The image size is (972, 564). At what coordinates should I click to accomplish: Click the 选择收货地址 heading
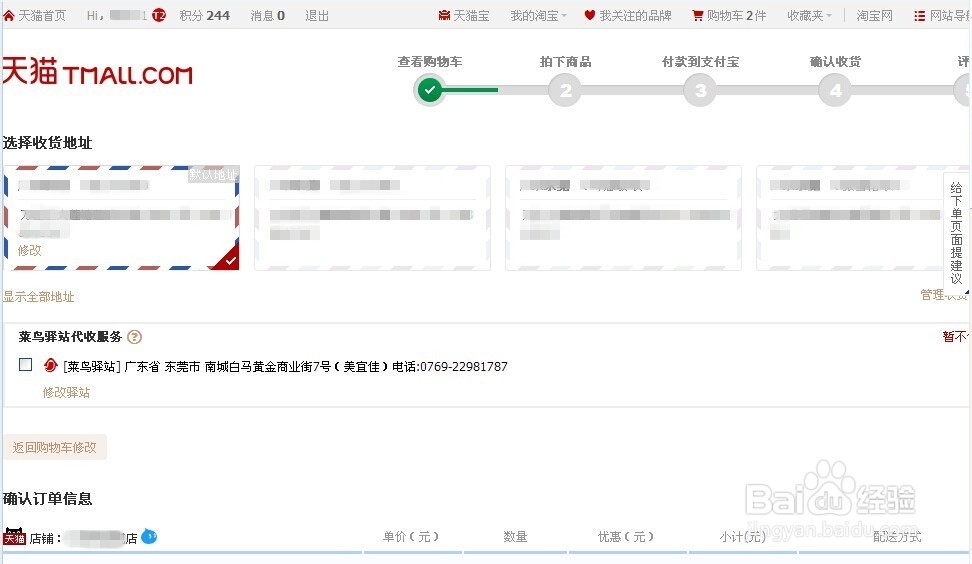[x=47, y=143]
